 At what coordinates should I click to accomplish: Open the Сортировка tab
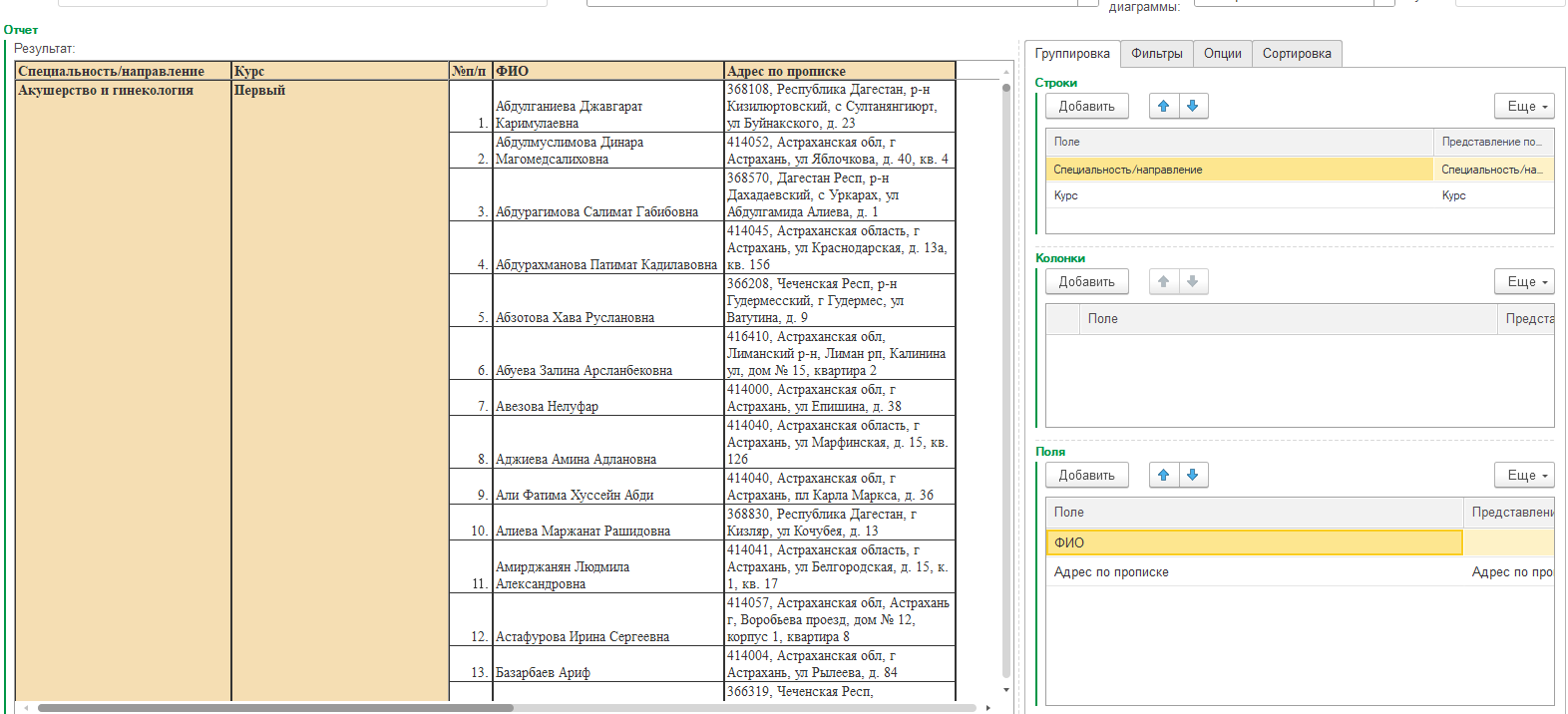point(1296,54)
